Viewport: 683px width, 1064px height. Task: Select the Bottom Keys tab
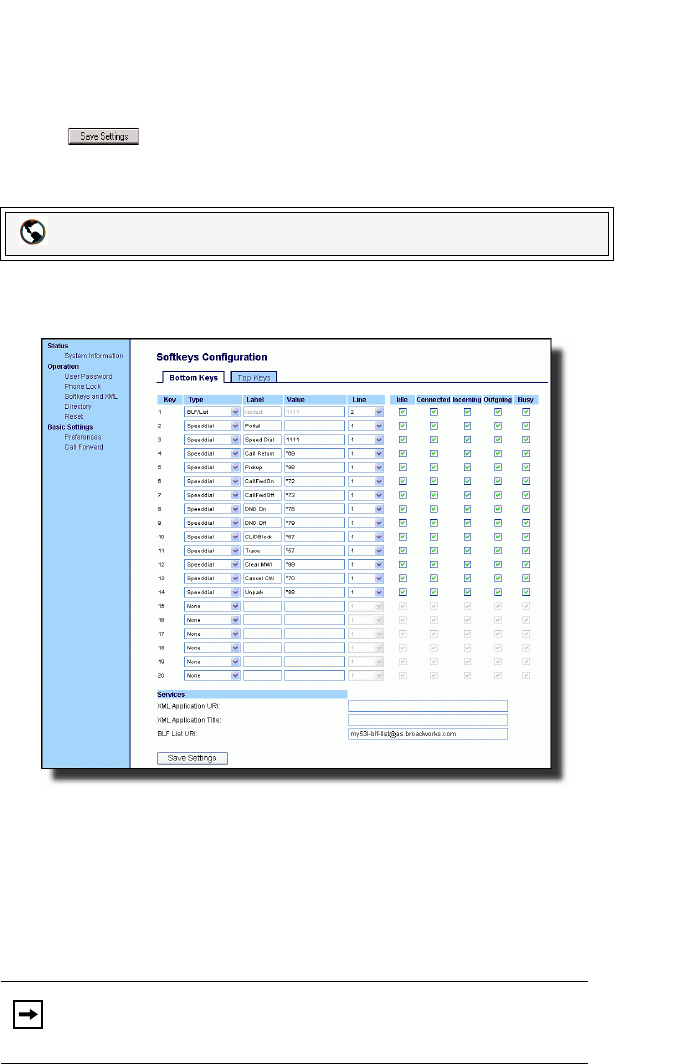pos(193,377)
